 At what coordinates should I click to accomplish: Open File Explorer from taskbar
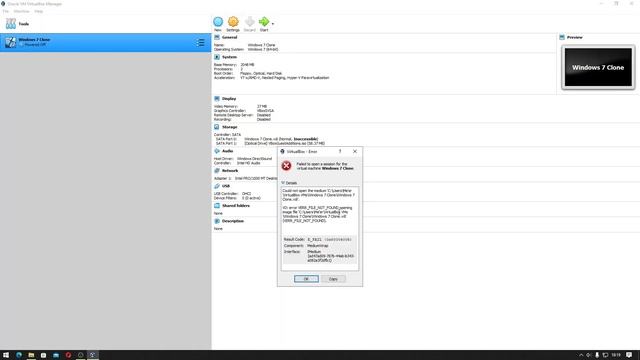pyautogui.click(x=31, y=355)
